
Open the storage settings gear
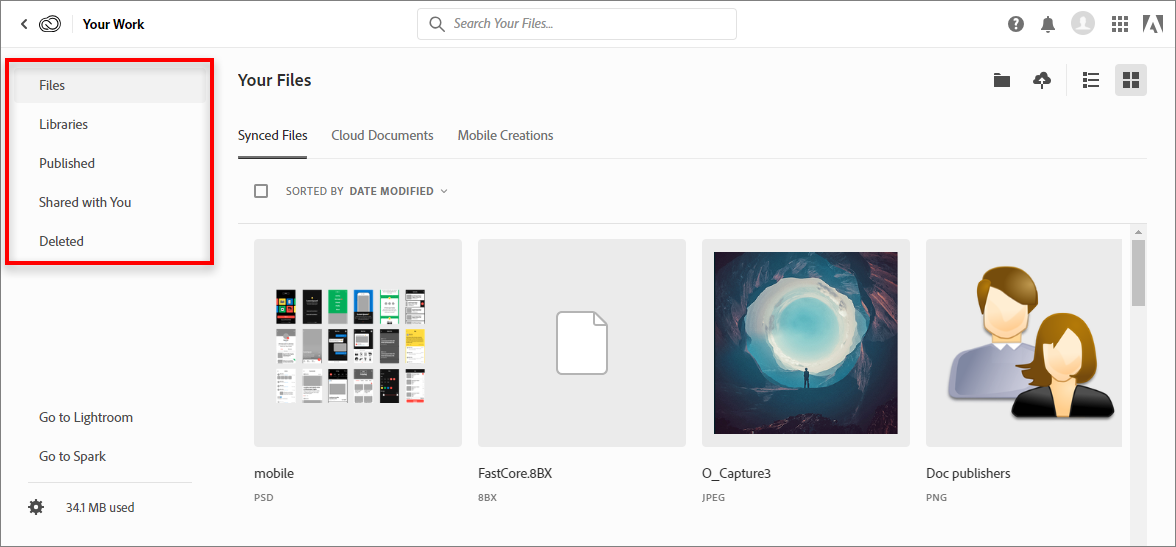coord(36,507)
